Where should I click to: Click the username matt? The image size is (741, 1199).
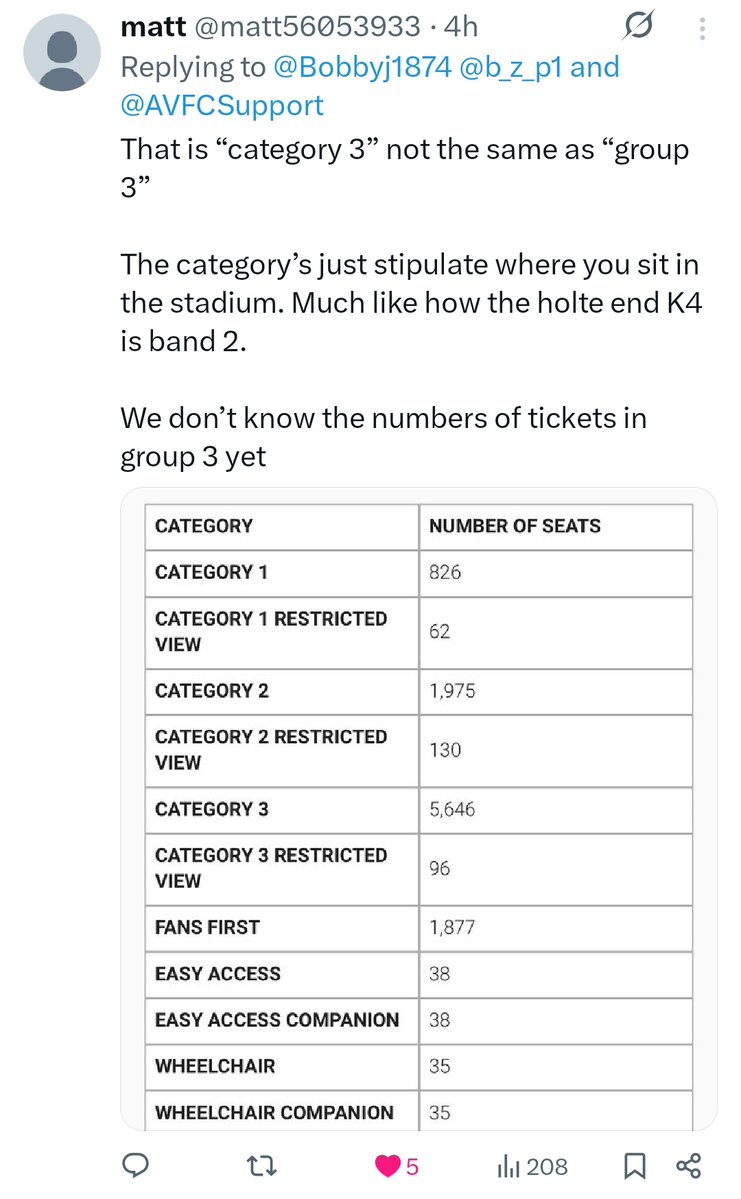click(153, 27)
